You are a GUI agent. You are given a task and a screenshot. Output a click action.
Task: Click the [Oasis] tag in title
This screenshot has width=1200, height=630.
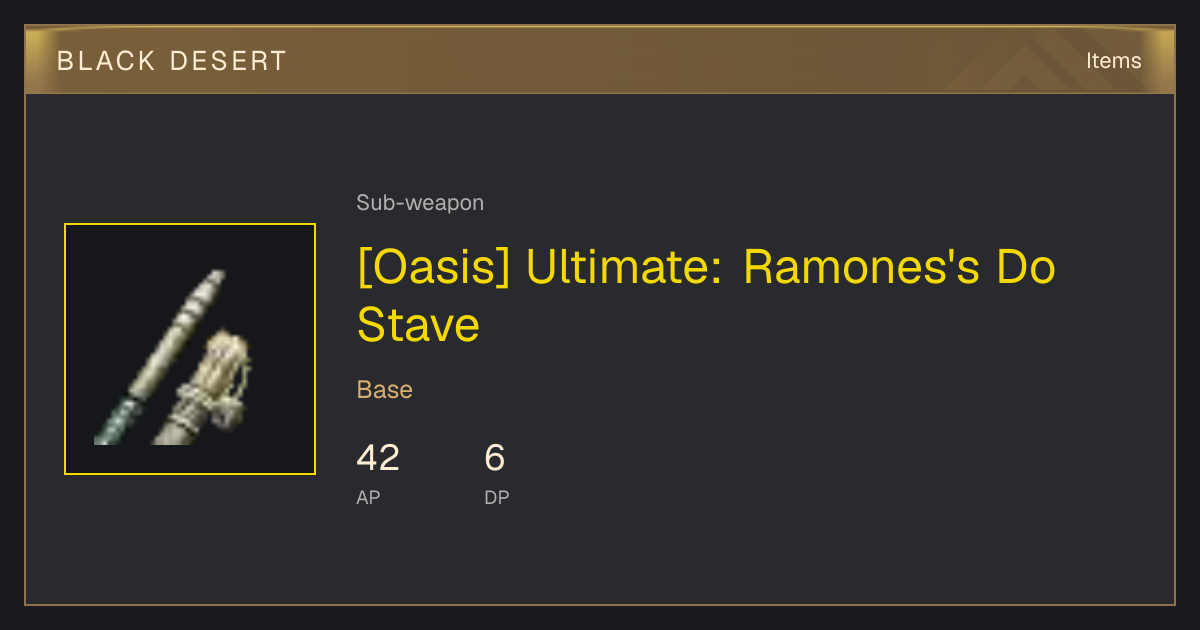pos(434,268)
